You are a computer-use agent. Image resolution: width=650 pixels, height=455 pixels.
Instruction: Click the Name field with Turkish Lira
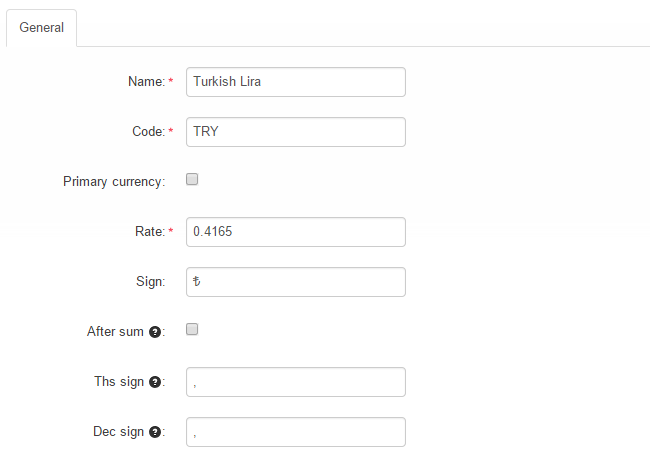pyautogui.click(x=295, y=82)
